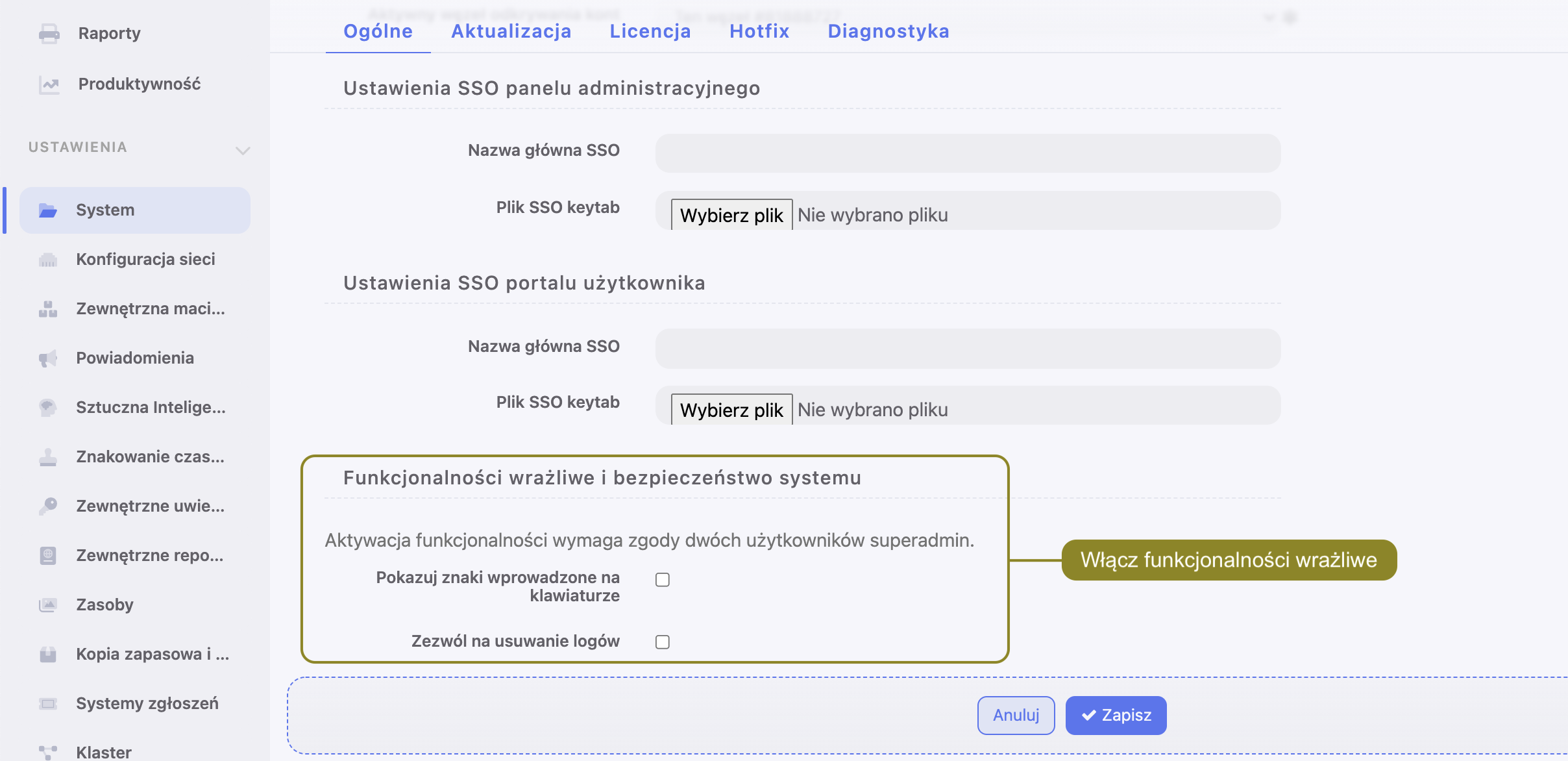1568x761 pixels.
Task: Focus the user portal Nazwa główna SSO field
Action: pos(967,348)
